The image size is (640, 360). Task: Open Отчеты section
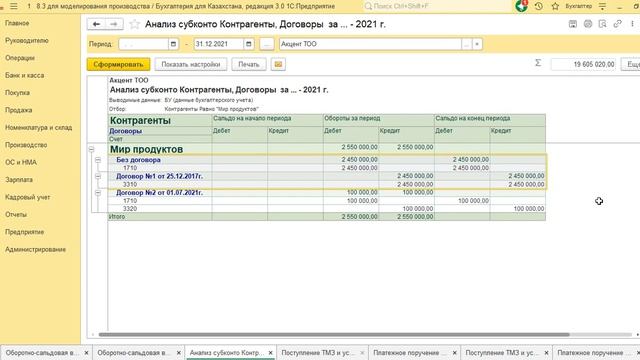(16, 214)
